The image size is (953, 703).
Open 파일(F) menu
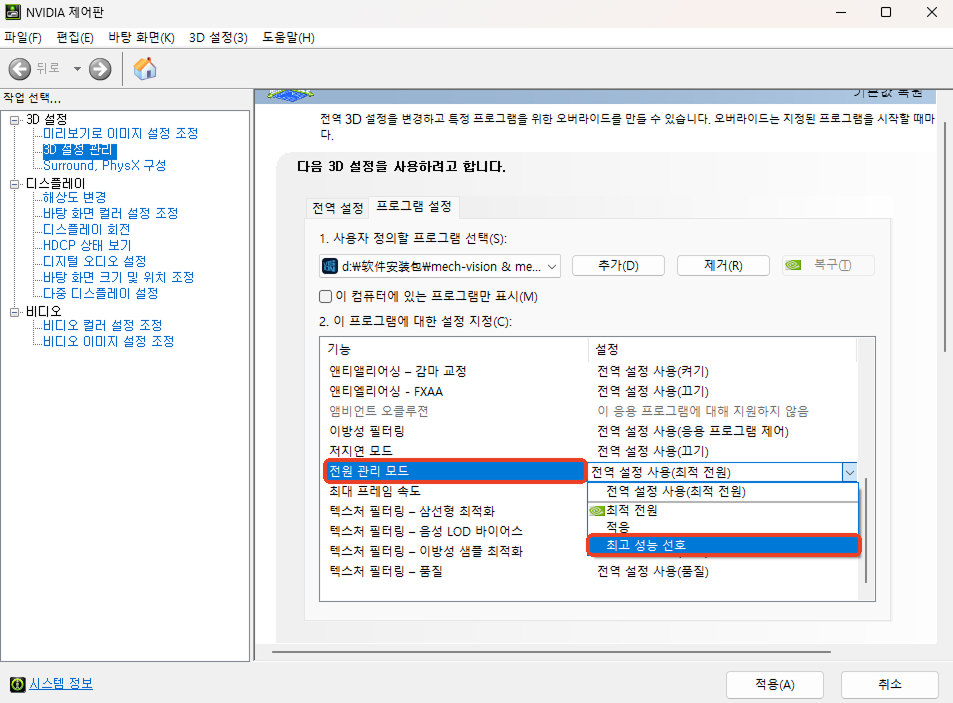(x=22, y=38)
